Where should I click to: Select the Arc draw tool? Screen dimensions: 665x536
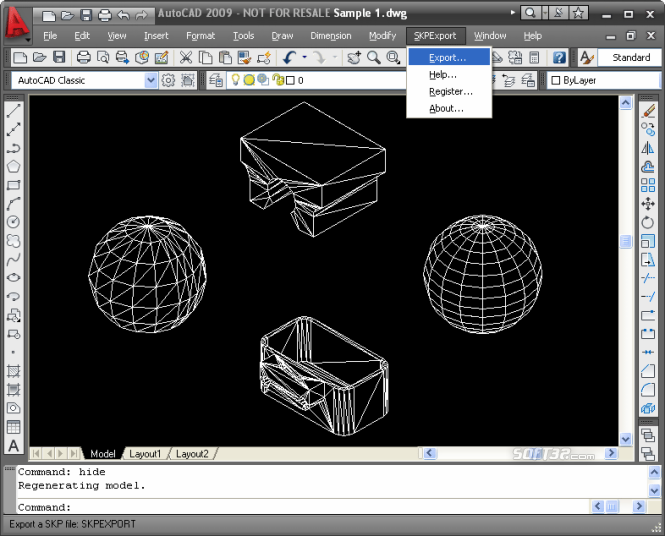(x=14, y=204)
